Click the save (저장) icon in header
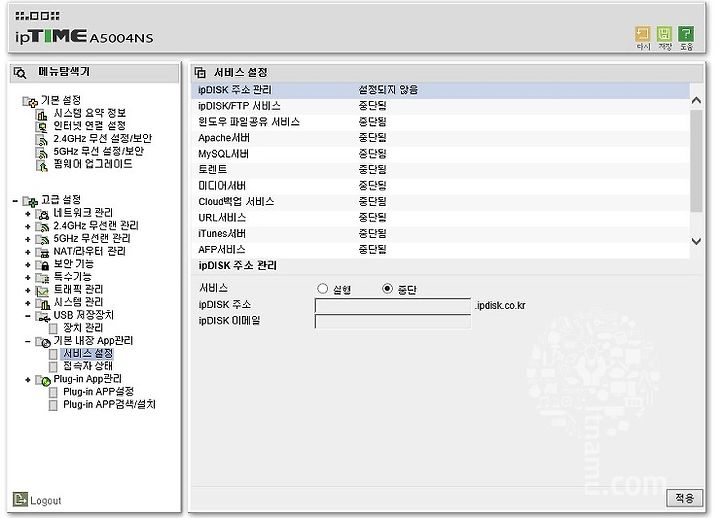The height and width of the screenshot is (518, 720). [x=664, y=34]
